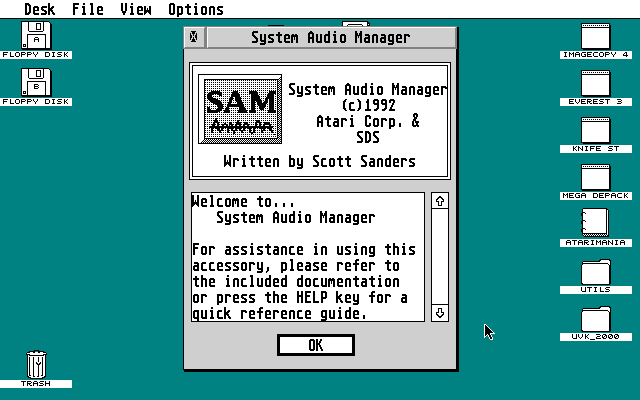
Task: Click 'quick reference guide.' text line
Action: (x=280, y=314)
